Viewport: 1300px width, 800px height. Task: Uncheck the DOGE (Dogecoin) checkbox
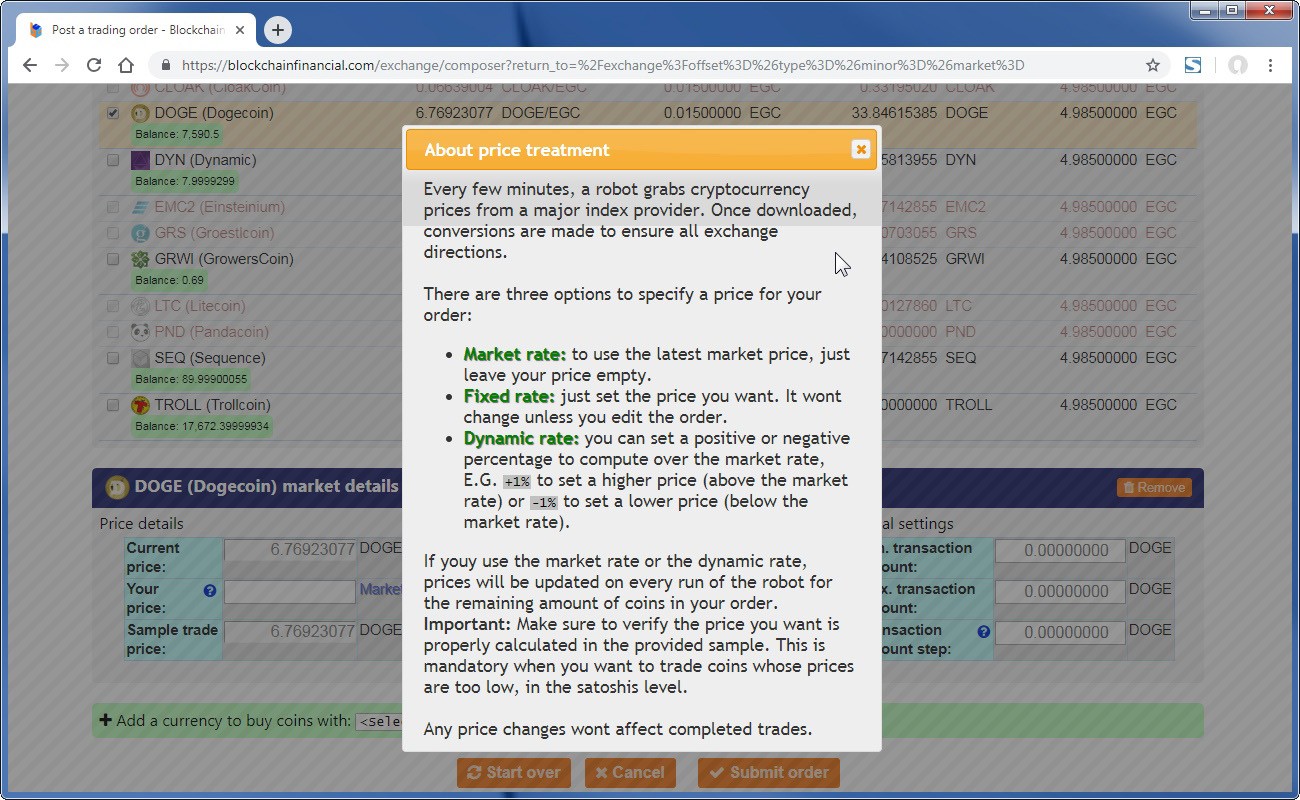click(113, 113)
